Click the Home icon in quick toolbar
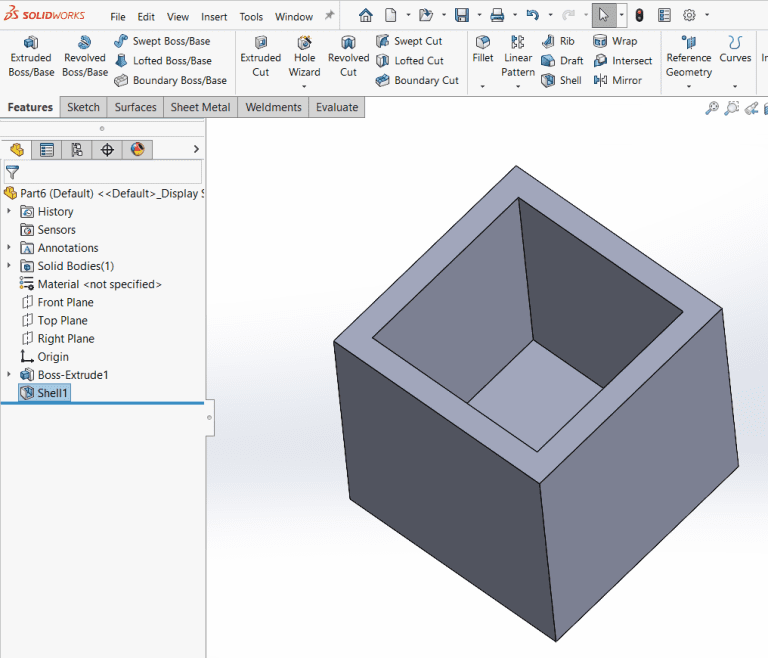 [x=365, y=16]
